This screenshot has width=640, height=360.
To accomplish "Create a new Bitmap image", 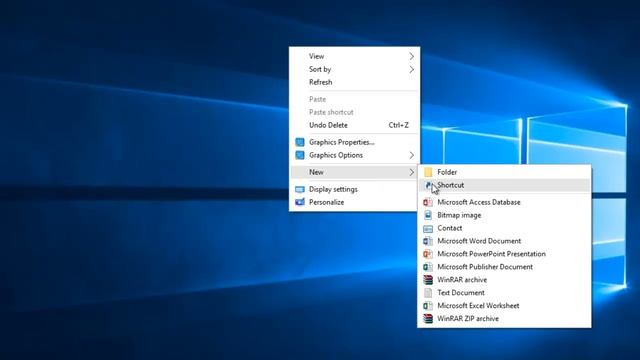I will tap(504, 215).
